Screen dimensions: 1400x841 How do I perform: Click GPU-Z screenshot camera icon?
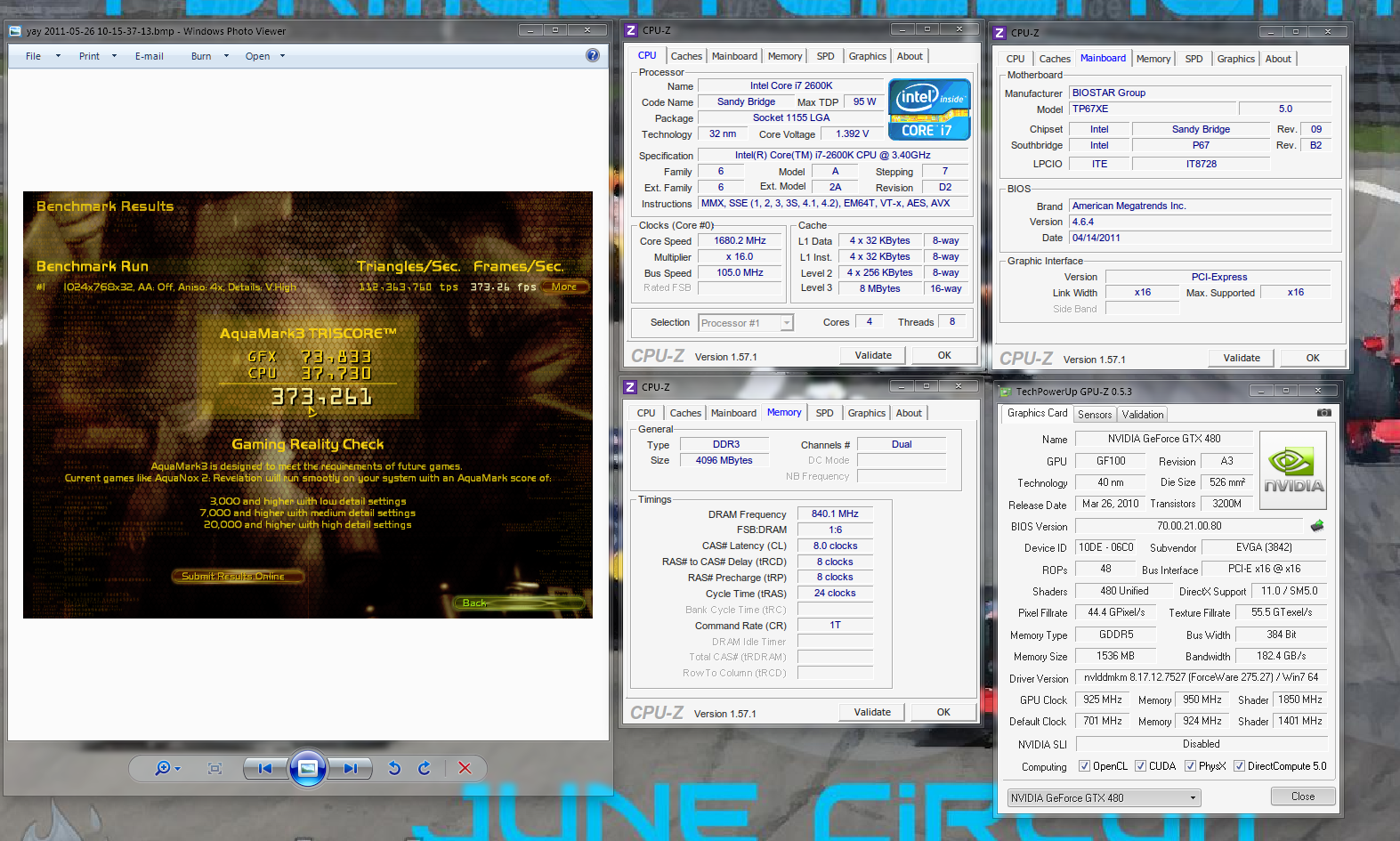coord(1324,413)
